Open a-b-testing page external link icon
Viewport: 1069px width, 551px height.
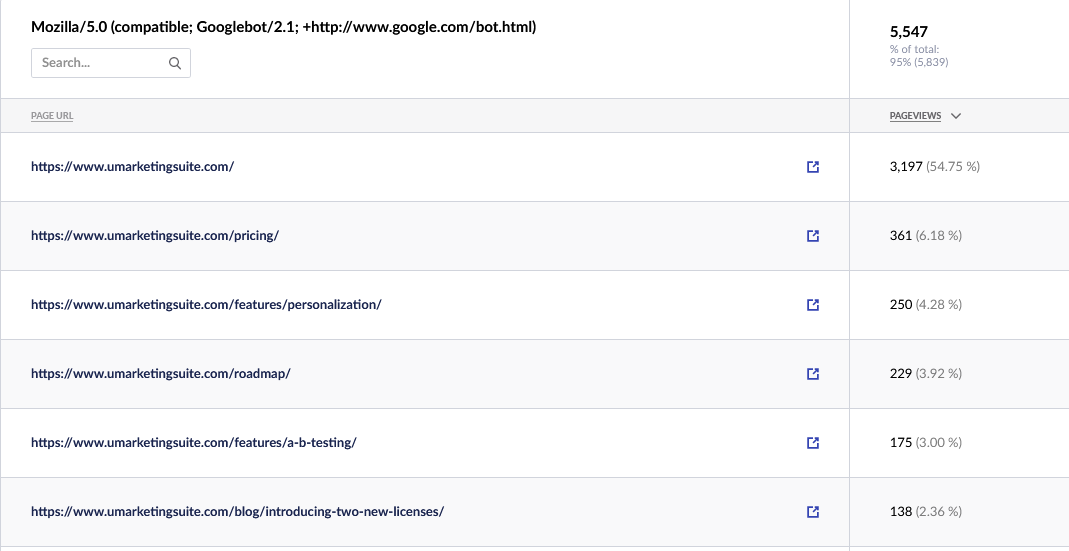[x=813, y=443]
